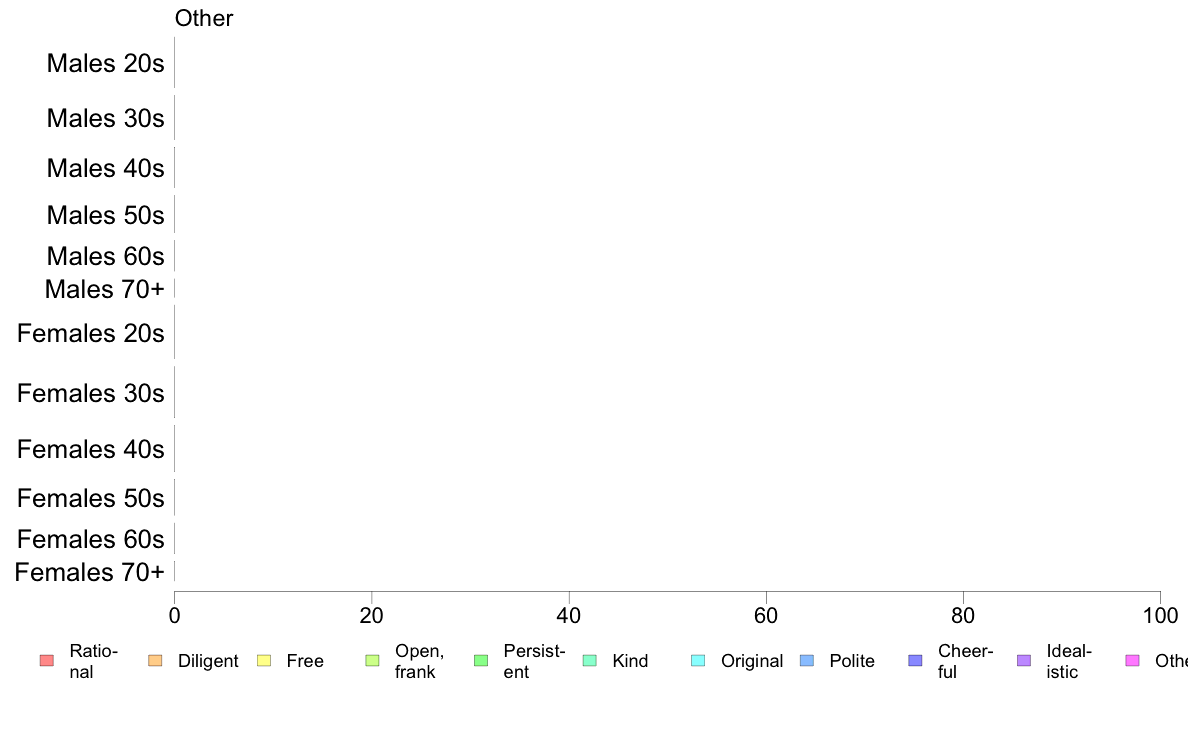Image resolution: width=1188 pixels, height=736 pixels.
Task: Select the Females 30s row label
Action: 91,393
